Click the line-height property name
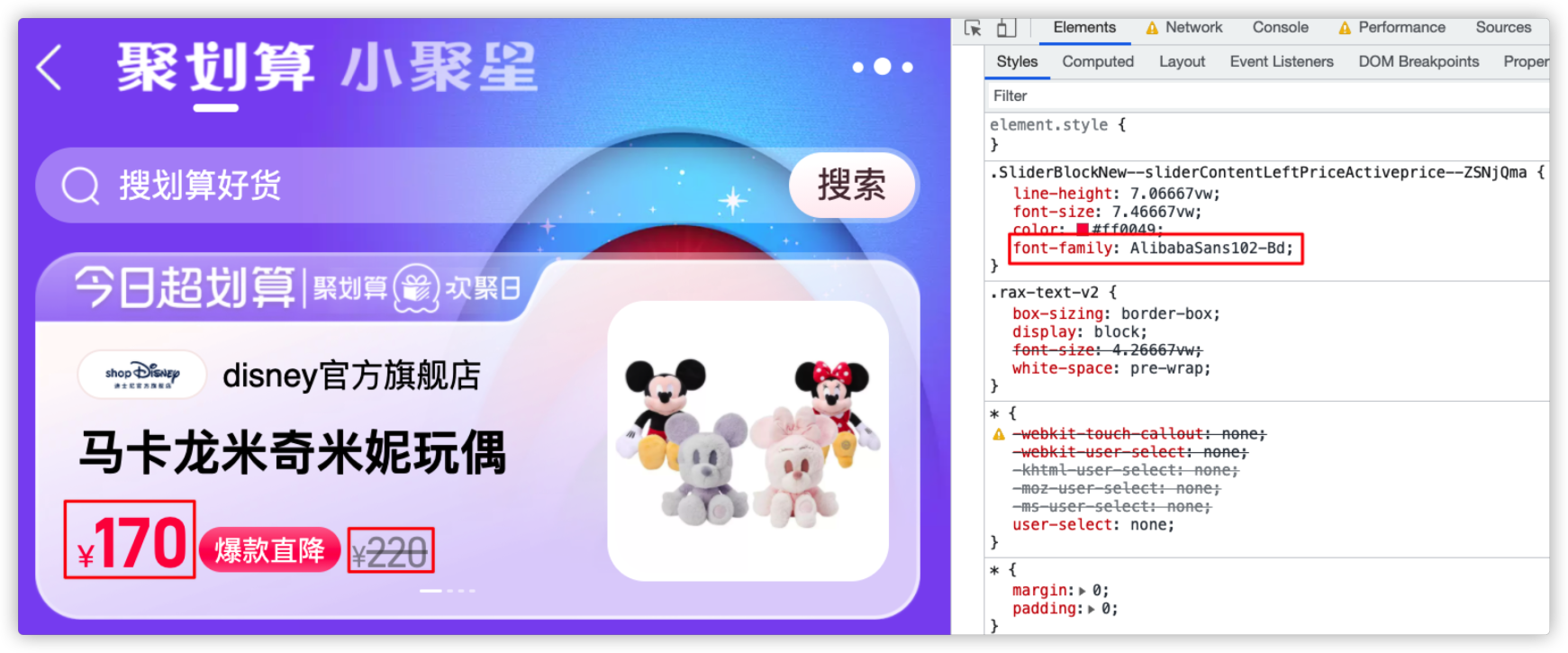The image size is (1568, 653). 1063,194
